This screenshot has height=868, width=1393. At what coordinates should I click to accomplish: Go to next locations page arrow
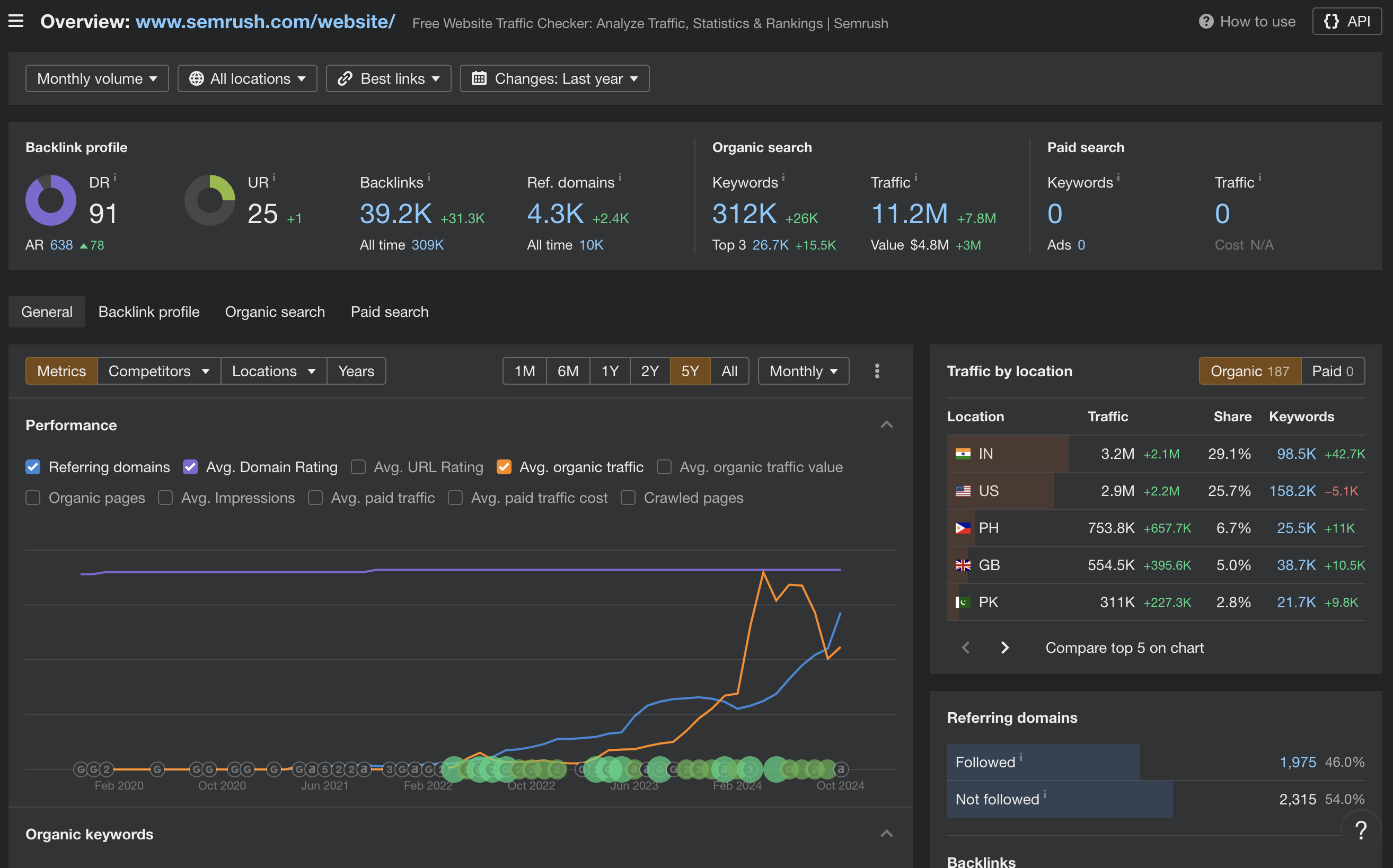coord(1004,648)
